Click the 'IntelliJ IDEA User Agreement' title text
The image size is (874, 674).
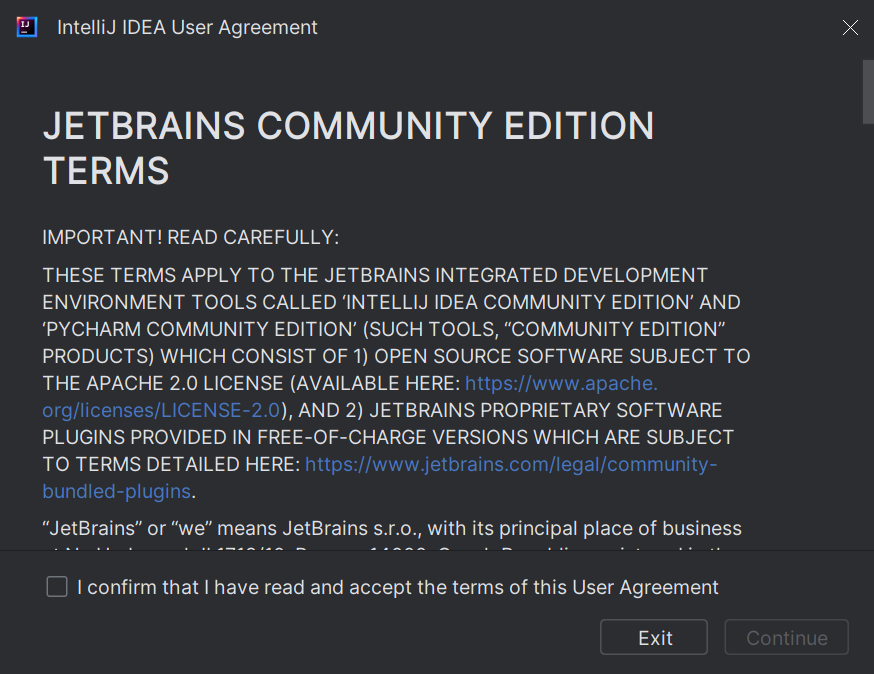tap(187, 27)
